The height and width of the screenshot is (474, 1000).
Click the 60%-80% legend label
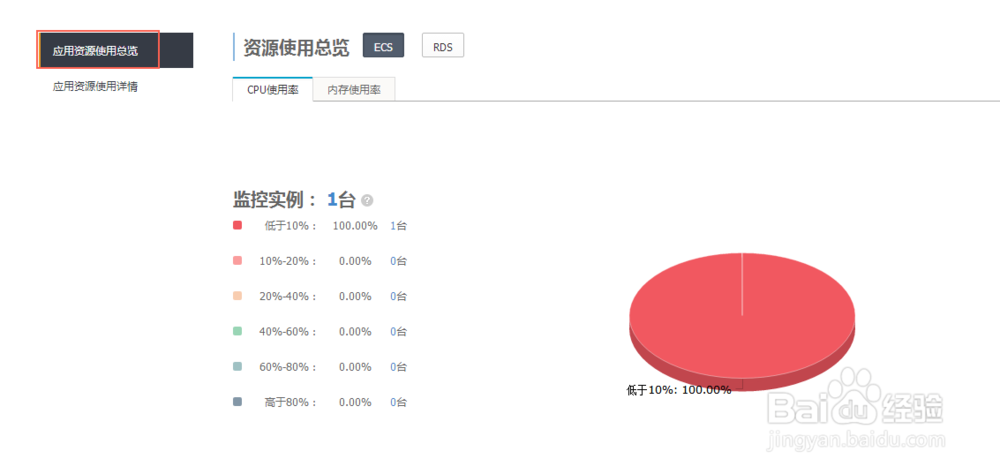click(288, 367)
